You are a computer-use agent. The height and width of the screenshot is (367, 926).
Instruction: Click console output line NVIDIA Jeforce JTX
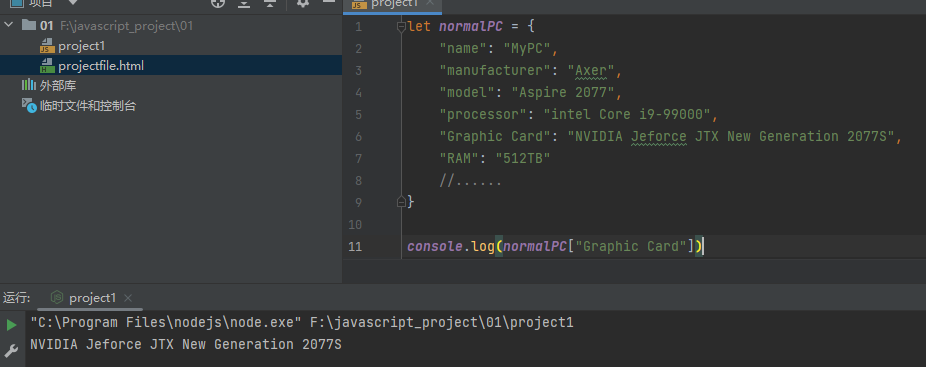click(186, 344)
